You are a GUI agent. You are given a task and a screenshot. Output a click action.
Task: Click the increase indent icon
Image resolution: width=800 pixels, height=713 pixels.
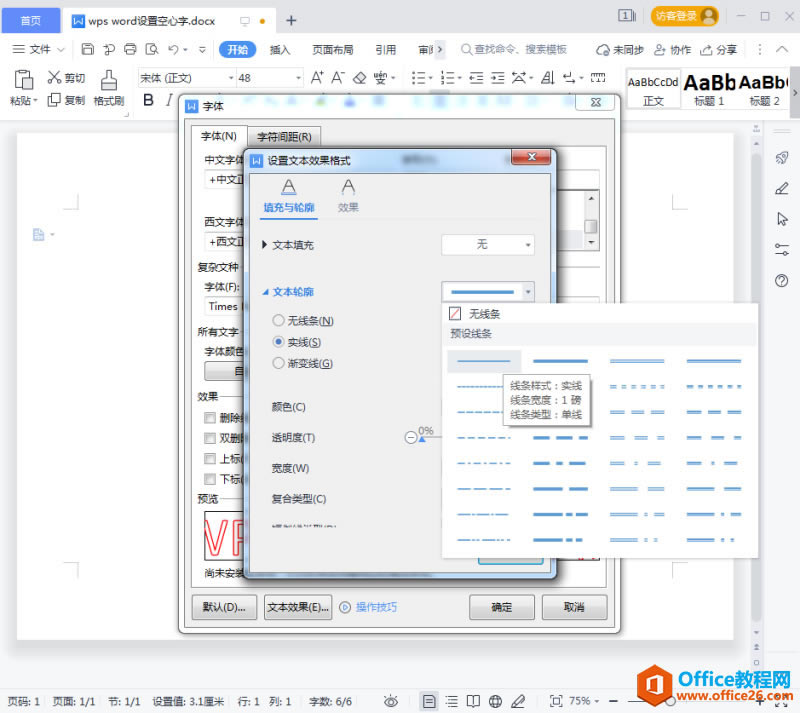497,78
